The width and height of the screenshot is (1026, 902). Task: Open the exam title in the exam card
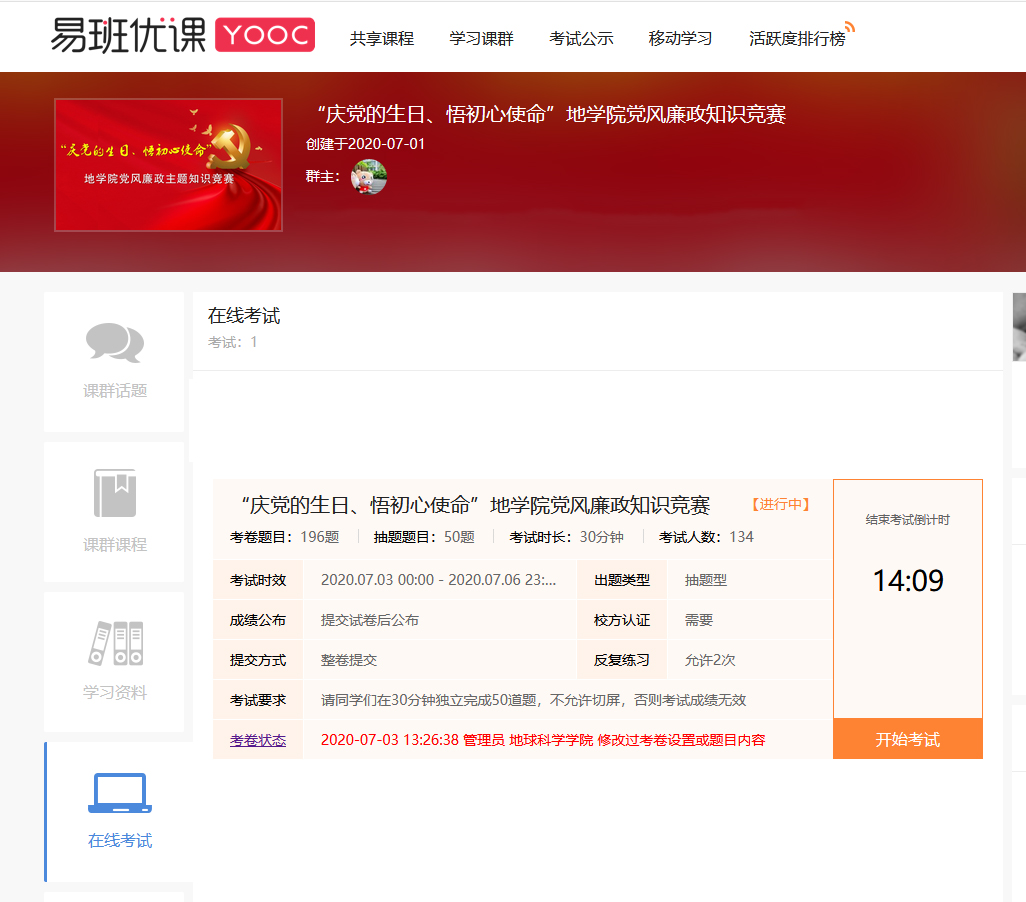(476, 505)
